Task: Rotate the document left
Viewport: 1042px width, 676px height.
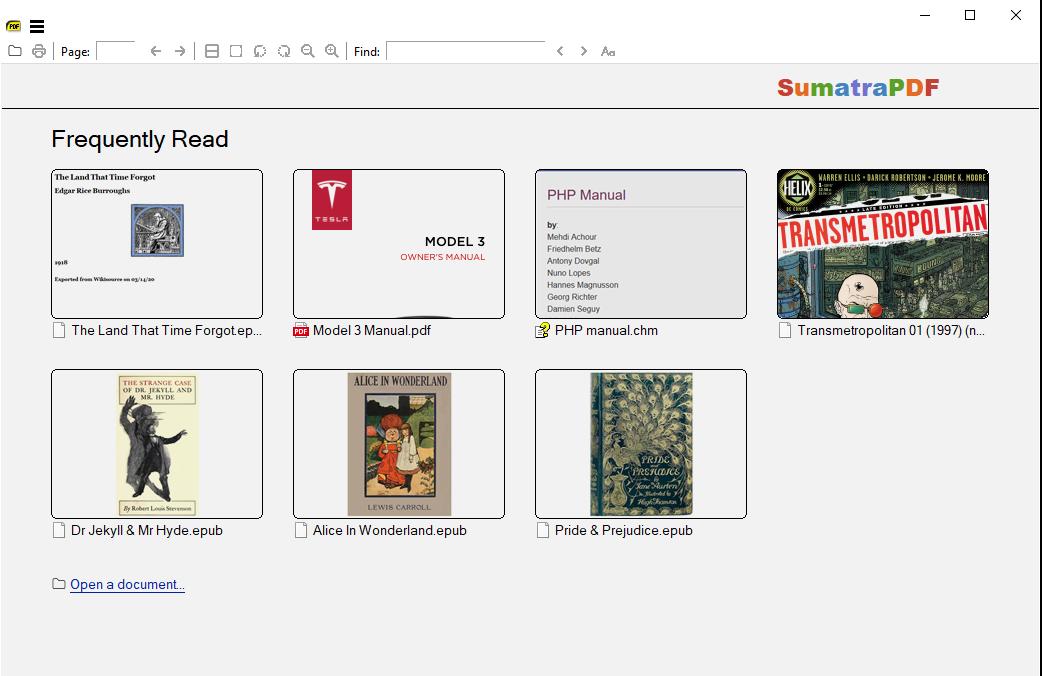Action: click(258, 51)
